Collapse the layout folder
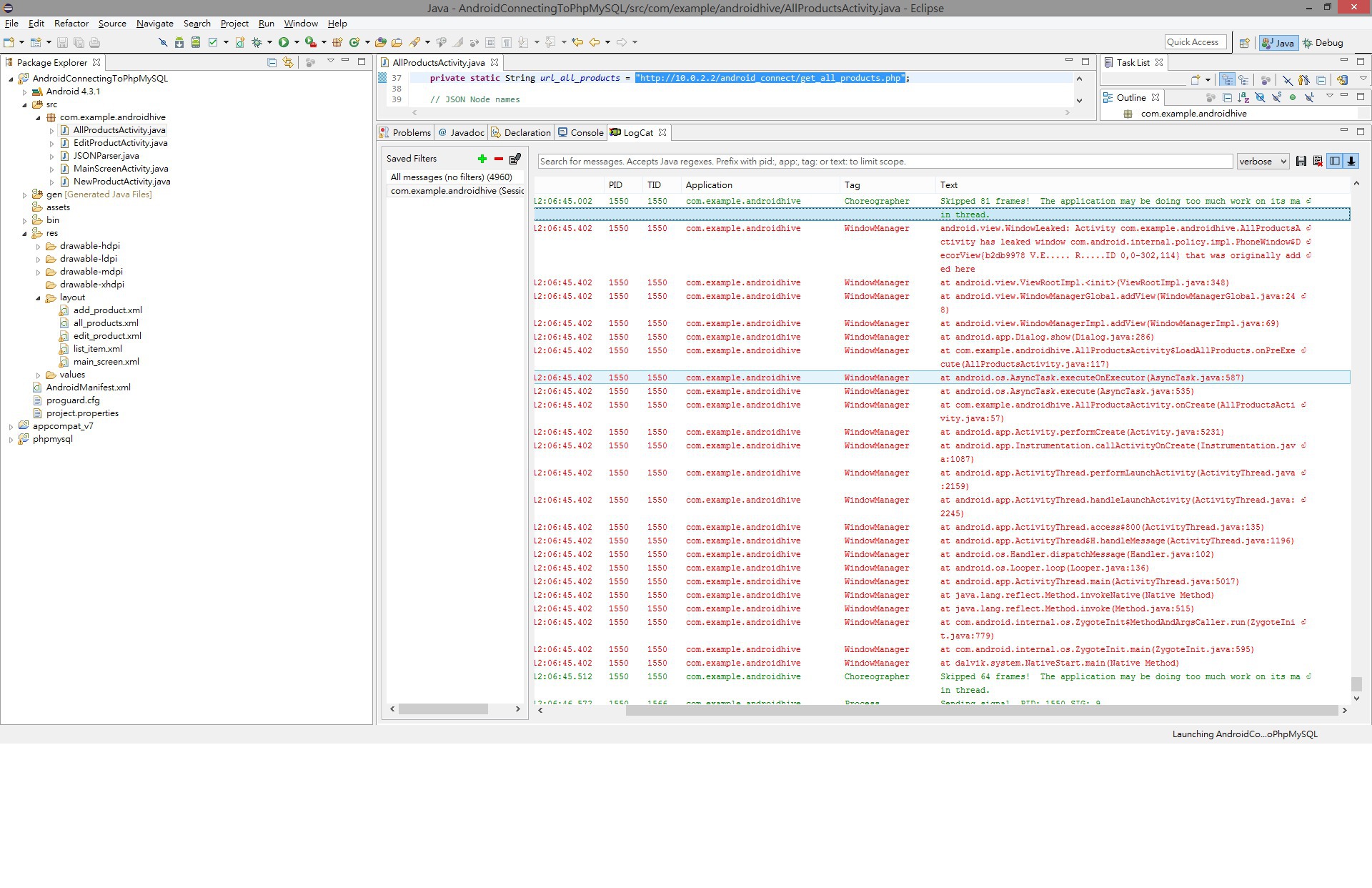The width and height of the screenshot is (1372, 888). tap(38, 297)
